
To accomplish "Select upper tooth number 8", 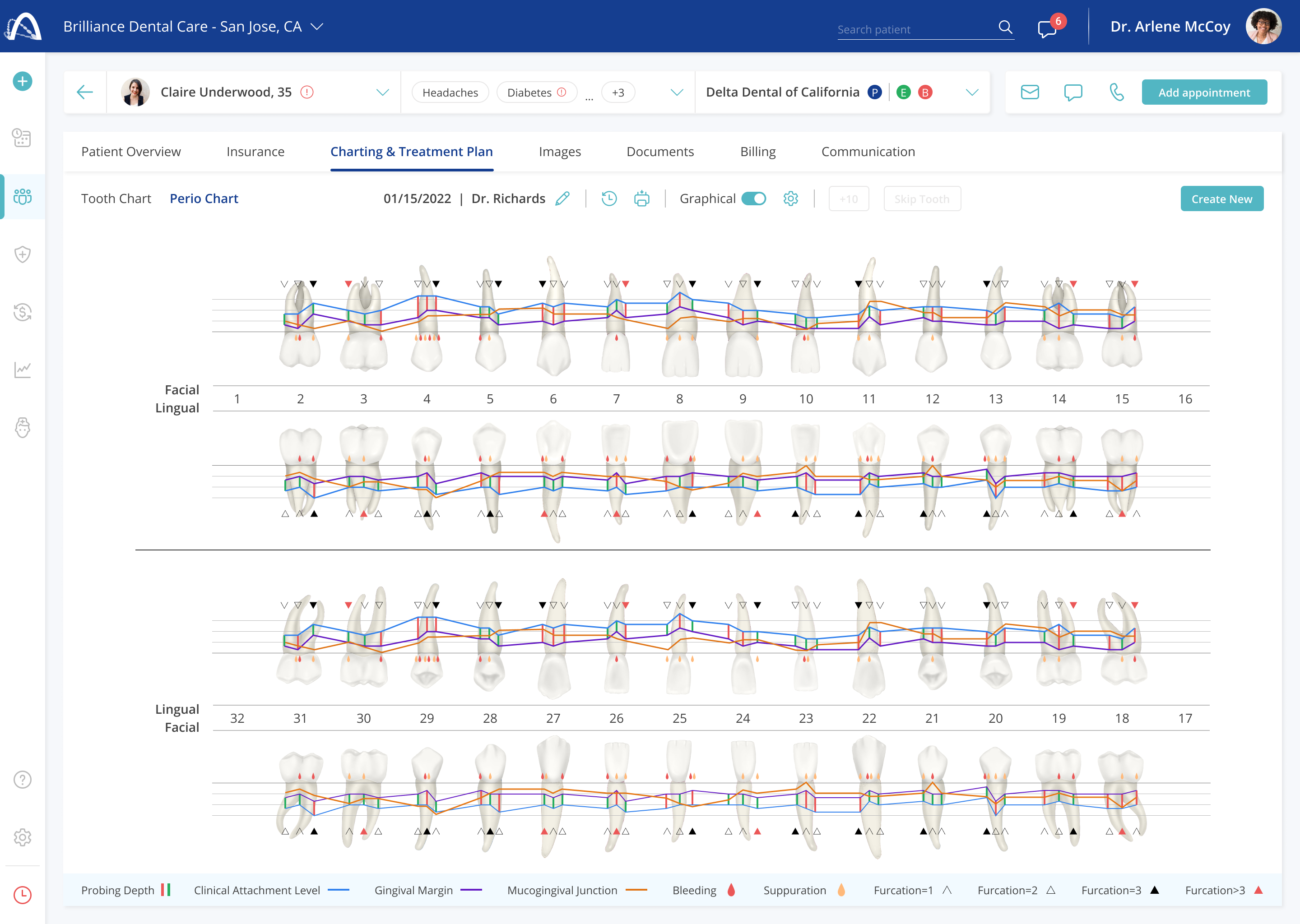I will coord(680,399).
